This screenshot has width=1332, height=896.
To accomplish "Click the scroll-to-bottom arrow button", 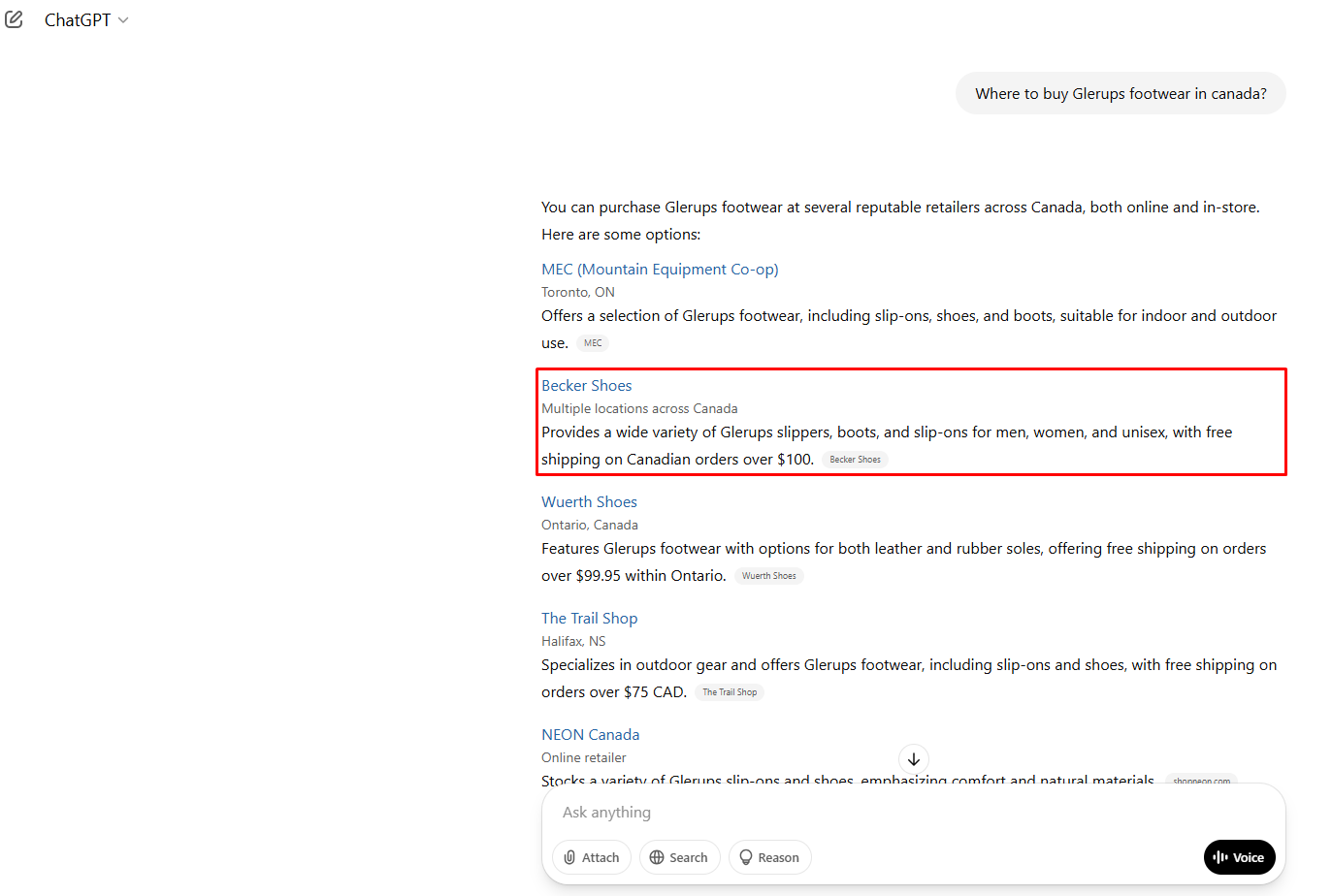I will [x=913, y=759].
